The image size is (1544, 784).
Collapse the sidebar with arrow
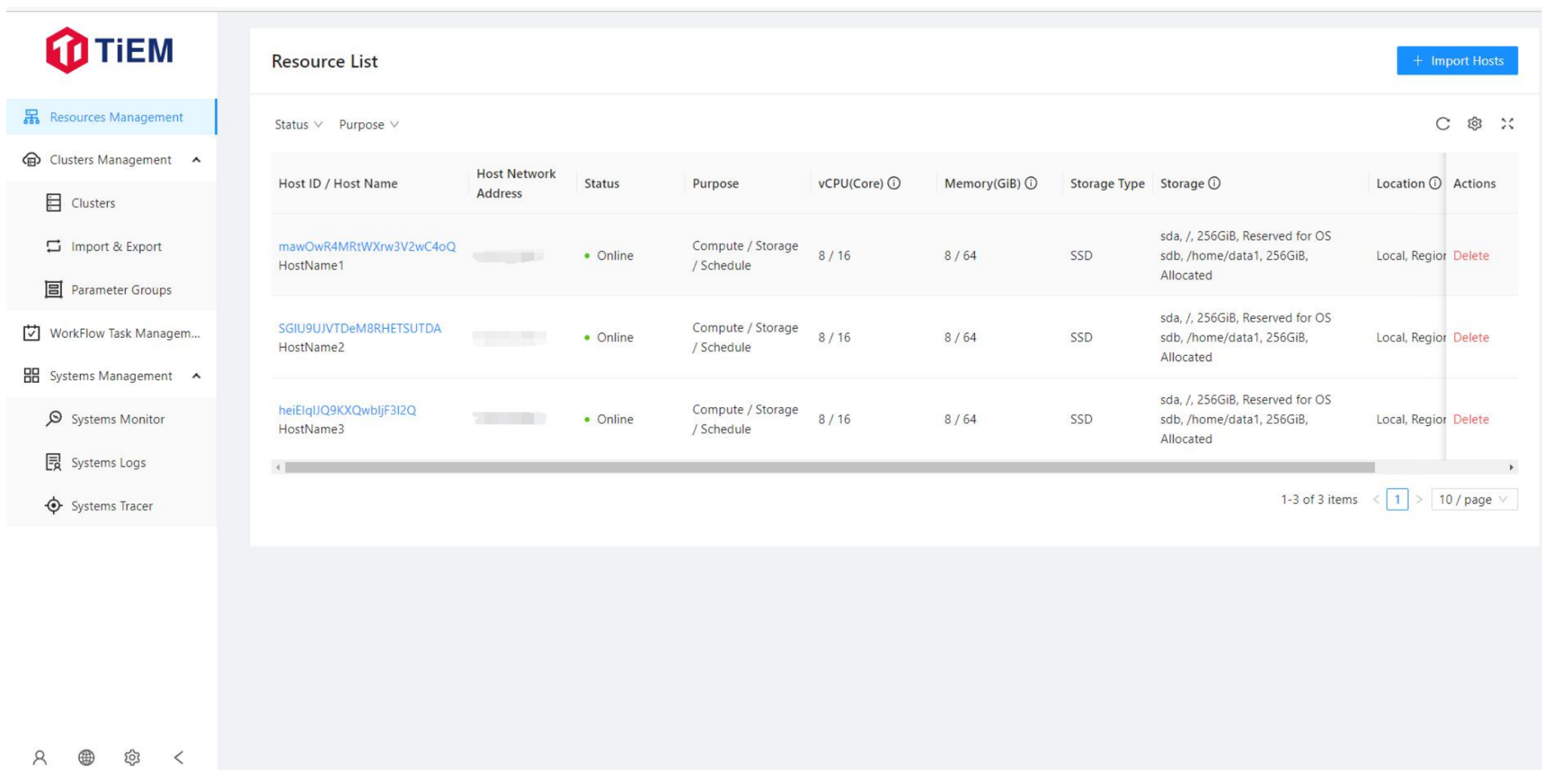(x=179, y=758)
